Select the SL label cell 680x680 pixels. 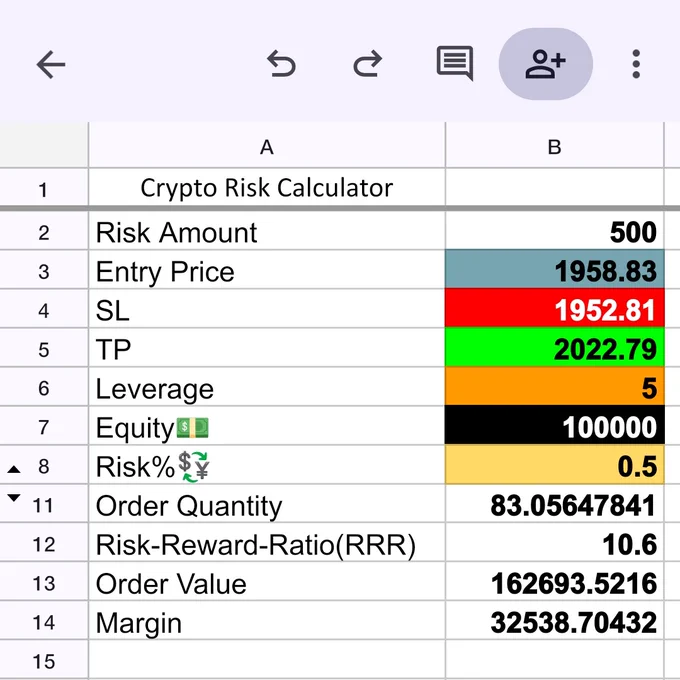click(267, 309)
